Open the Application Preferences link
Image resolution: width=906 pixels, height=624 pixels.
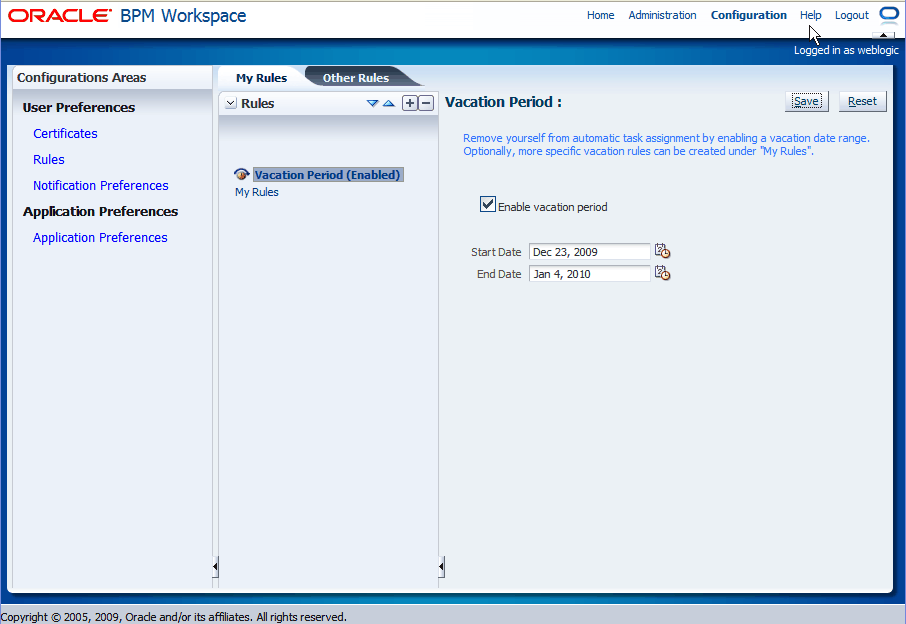pos(100,237)
